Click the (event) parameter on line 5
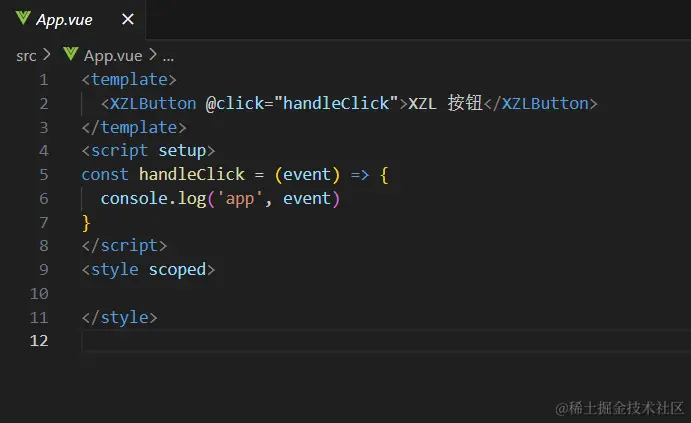691x423 pixels. [307, 174]
